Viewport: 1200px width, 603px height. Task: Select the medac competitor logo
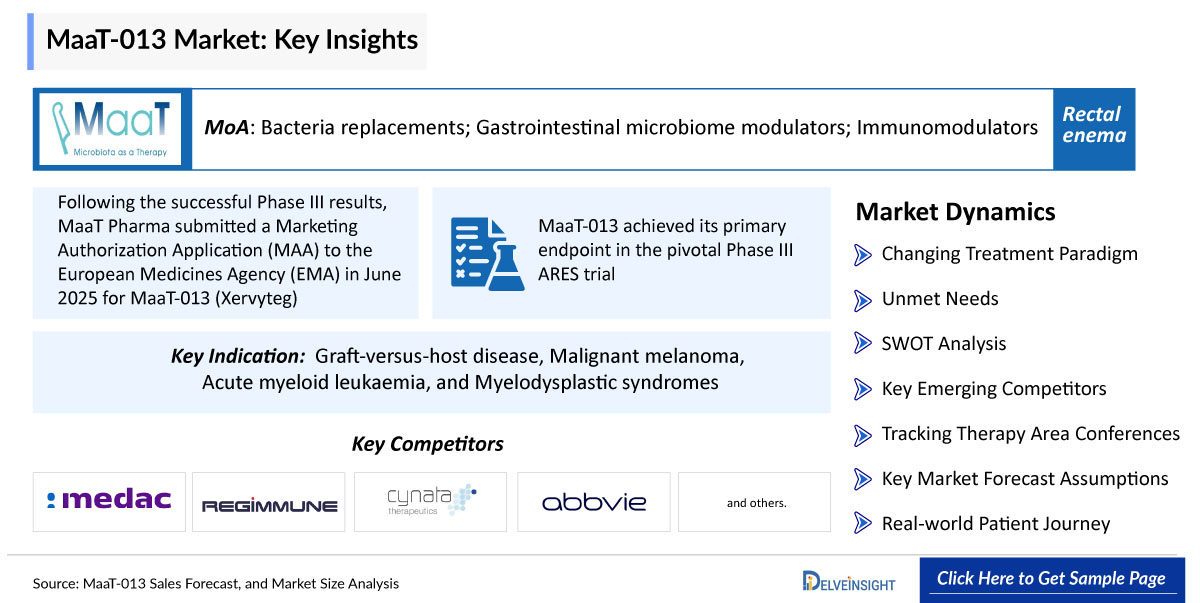109,502
